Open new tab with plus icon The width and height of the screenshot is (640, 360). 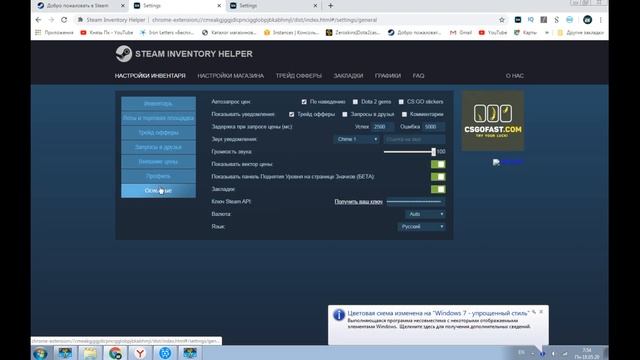[331, 6]
